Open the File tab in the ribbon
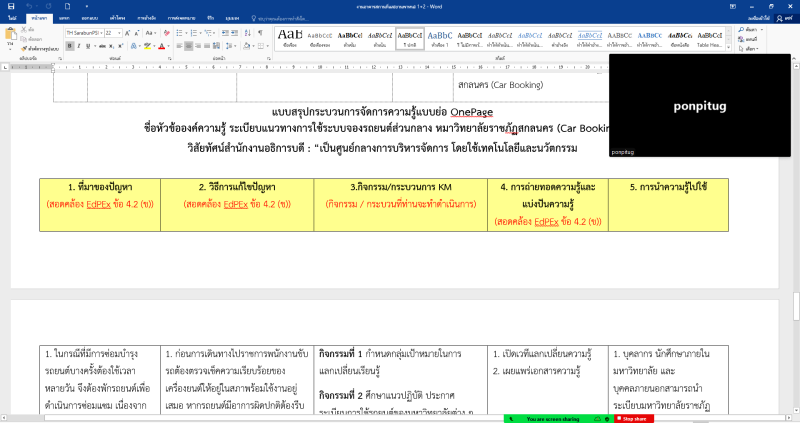 pyautogui.click(x=11, y=18)
